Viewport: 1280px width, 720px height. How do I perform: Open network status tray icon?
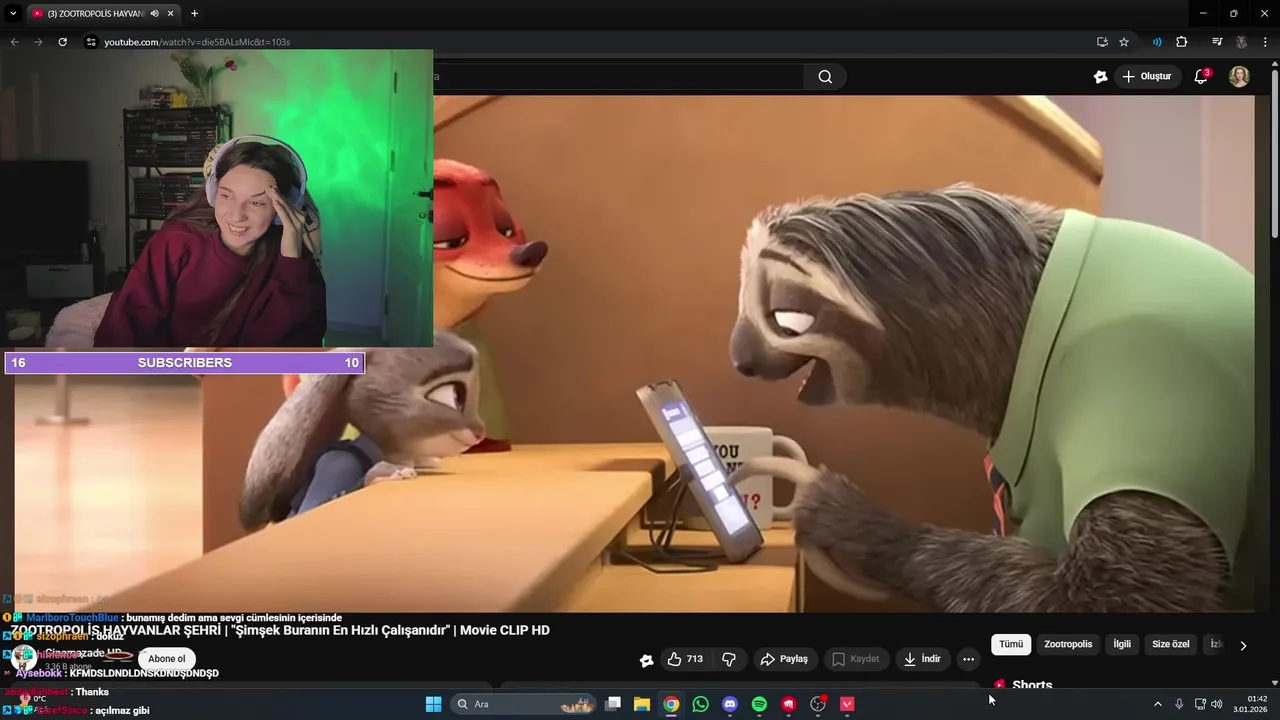(x=1200, y=704)
